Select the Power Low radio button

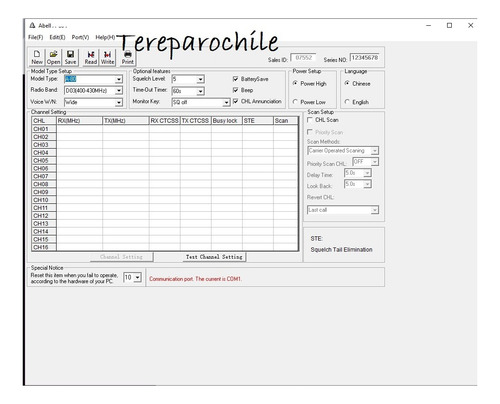295,102
